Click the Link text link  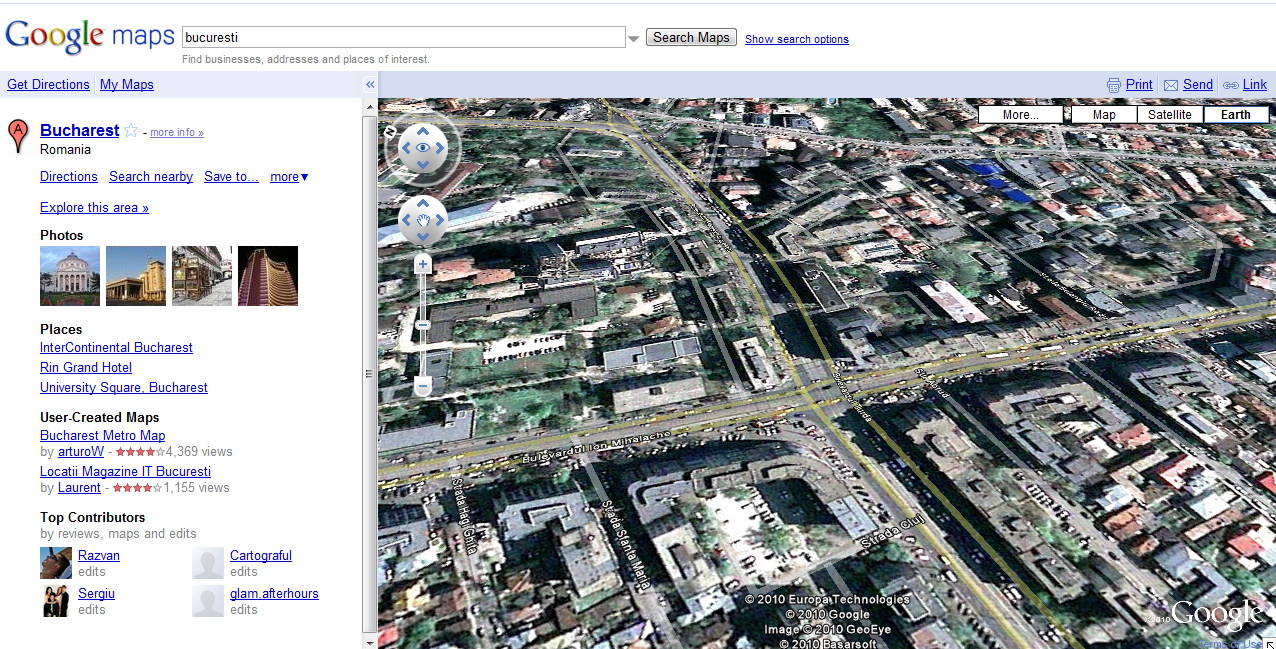[x=1255, y=85]
